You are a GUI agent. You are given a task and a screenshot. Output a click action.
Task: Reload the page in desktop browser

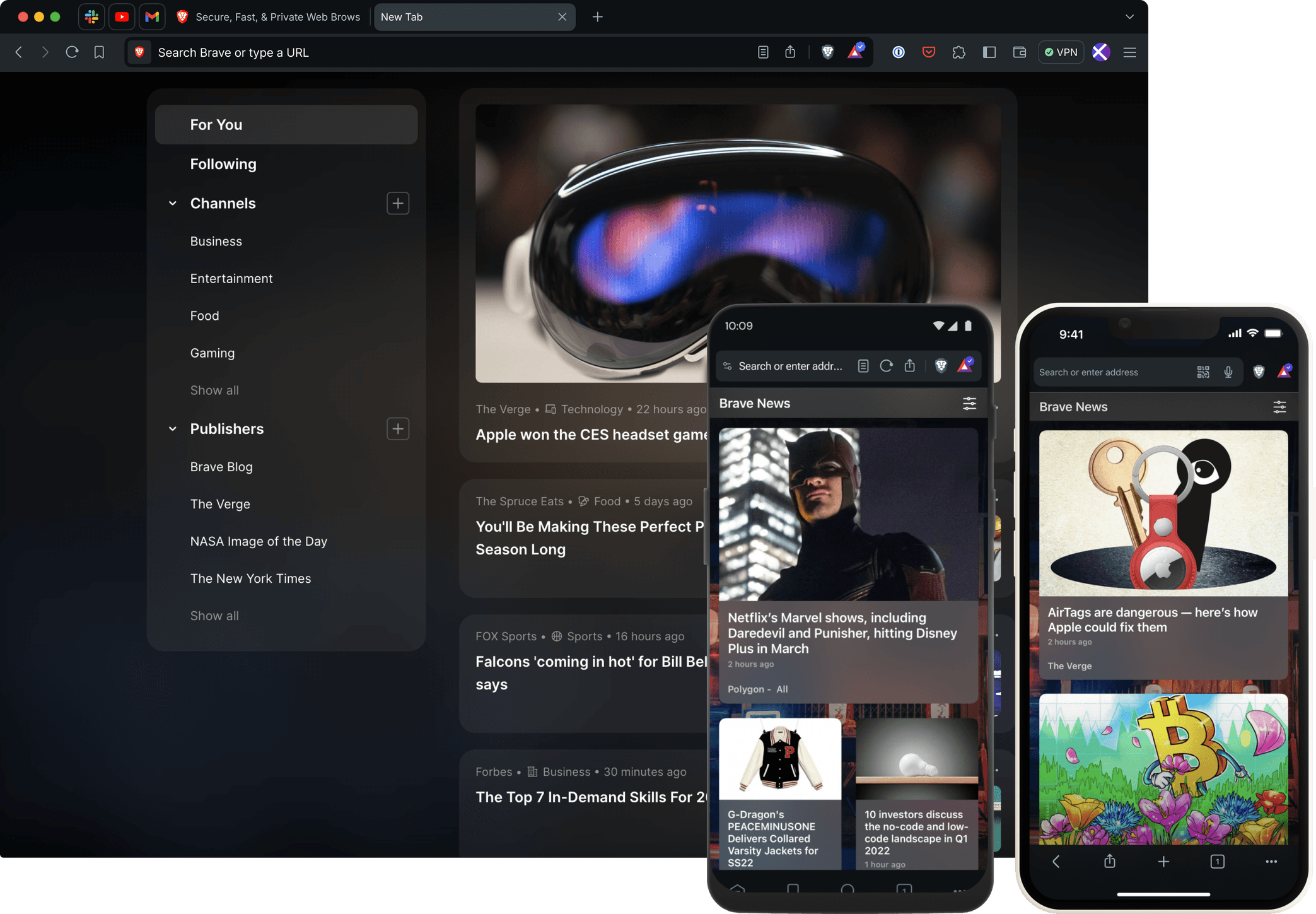(x=72, y=52)
